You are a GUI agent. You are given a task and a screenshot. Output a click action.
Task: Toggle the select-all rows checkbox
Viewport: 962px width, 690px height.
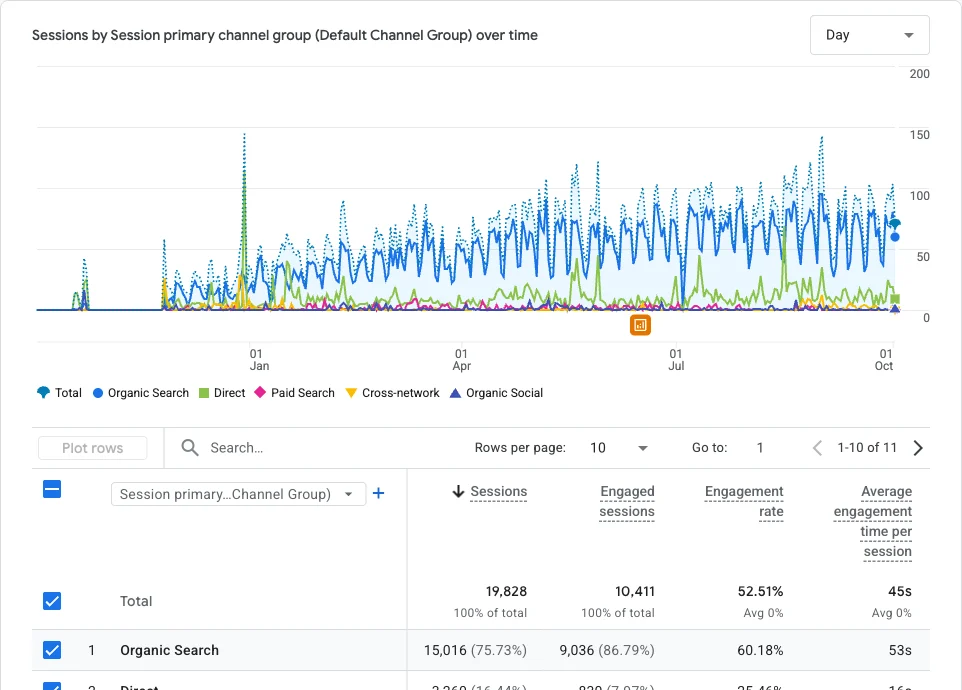tap(52, 489)
